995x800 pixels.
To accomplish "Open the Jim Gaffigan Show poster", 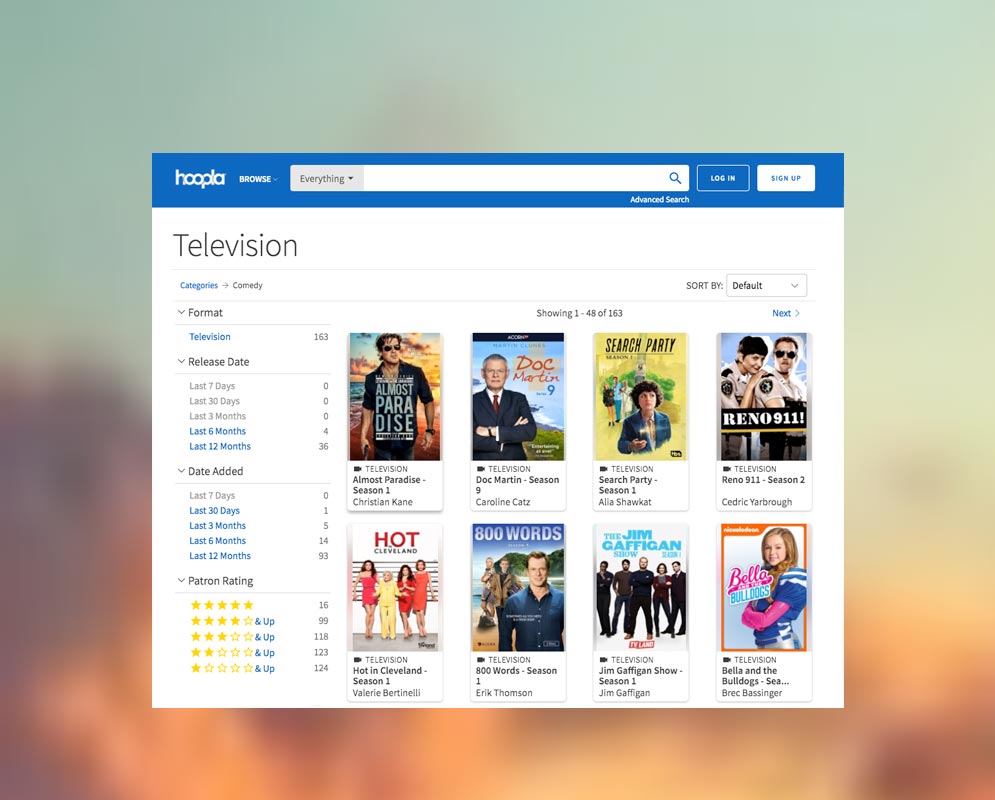I will 640,587.
